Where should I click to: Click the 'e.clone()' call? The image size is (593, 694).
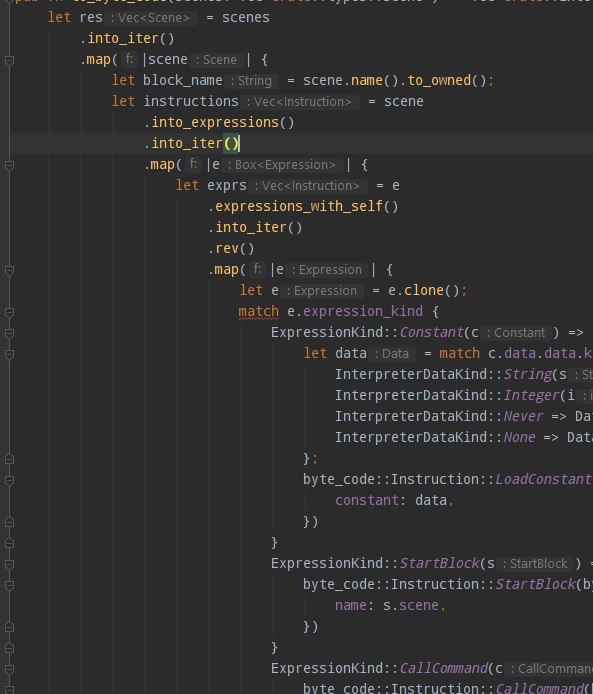coord(424,290)
